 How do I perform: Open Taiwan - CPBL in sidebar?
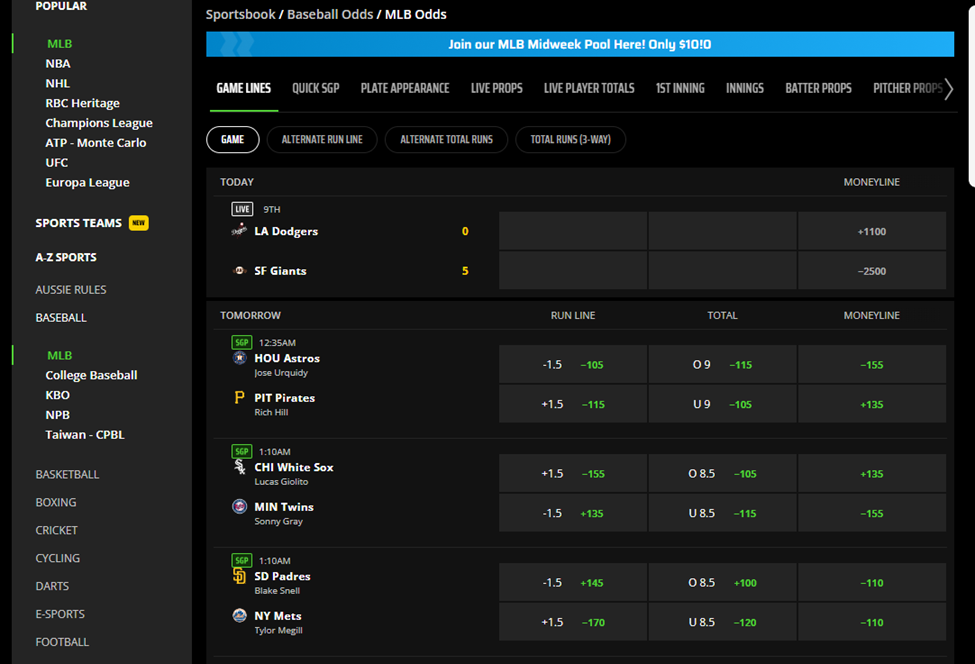coord(85,435)
